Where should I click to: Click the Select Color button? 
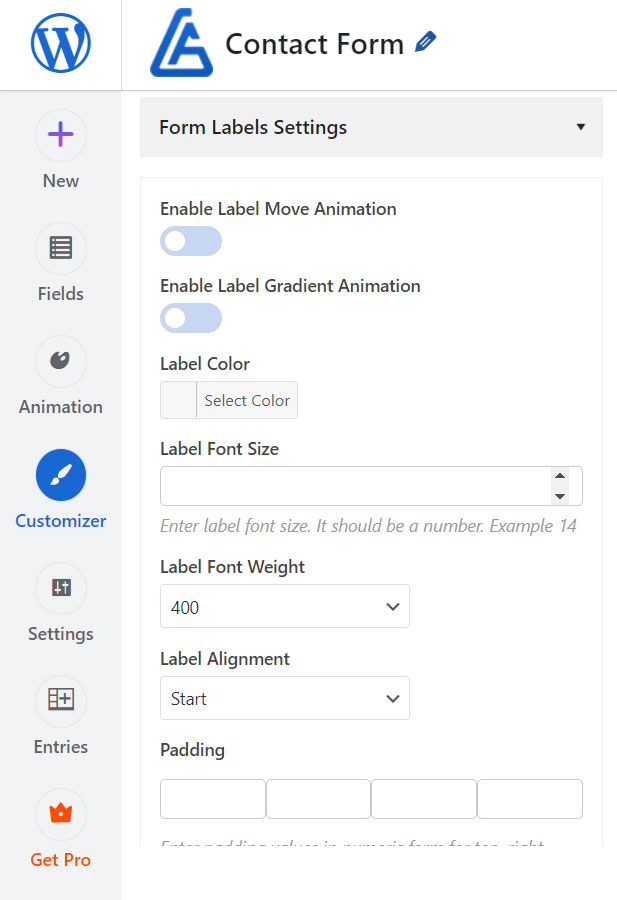247,400
